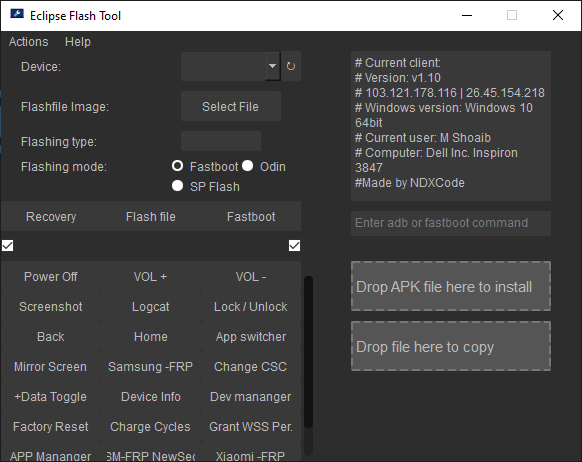The width and height of the screenshot is (582, 462).
Task: Click the Samsung -FRP button
Action: (151, 367)
